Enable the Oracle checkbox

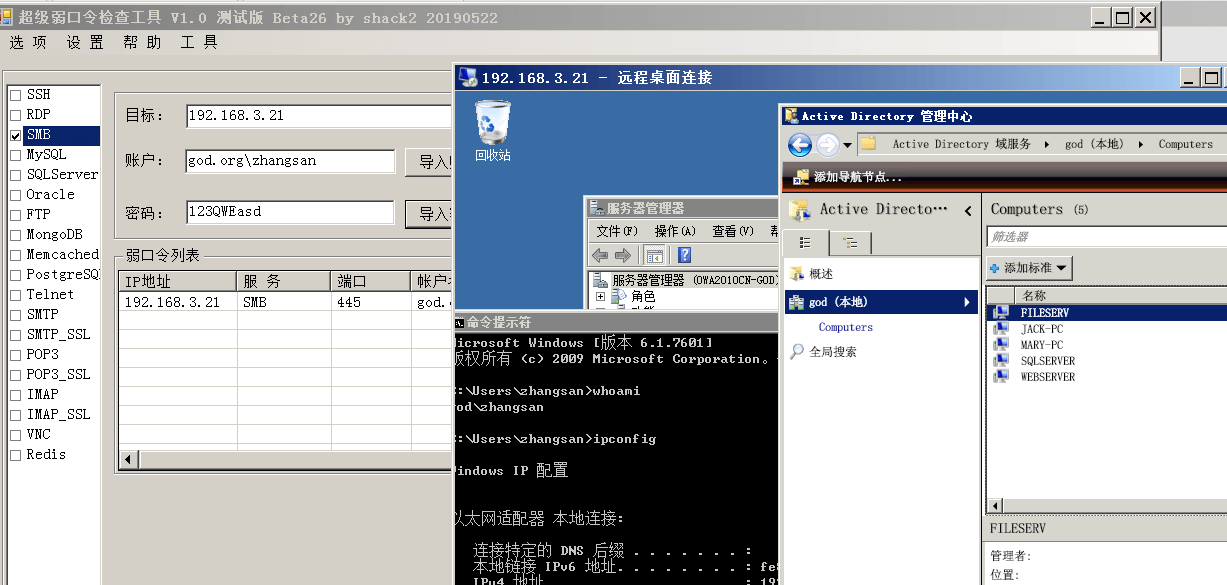point(16,195)
